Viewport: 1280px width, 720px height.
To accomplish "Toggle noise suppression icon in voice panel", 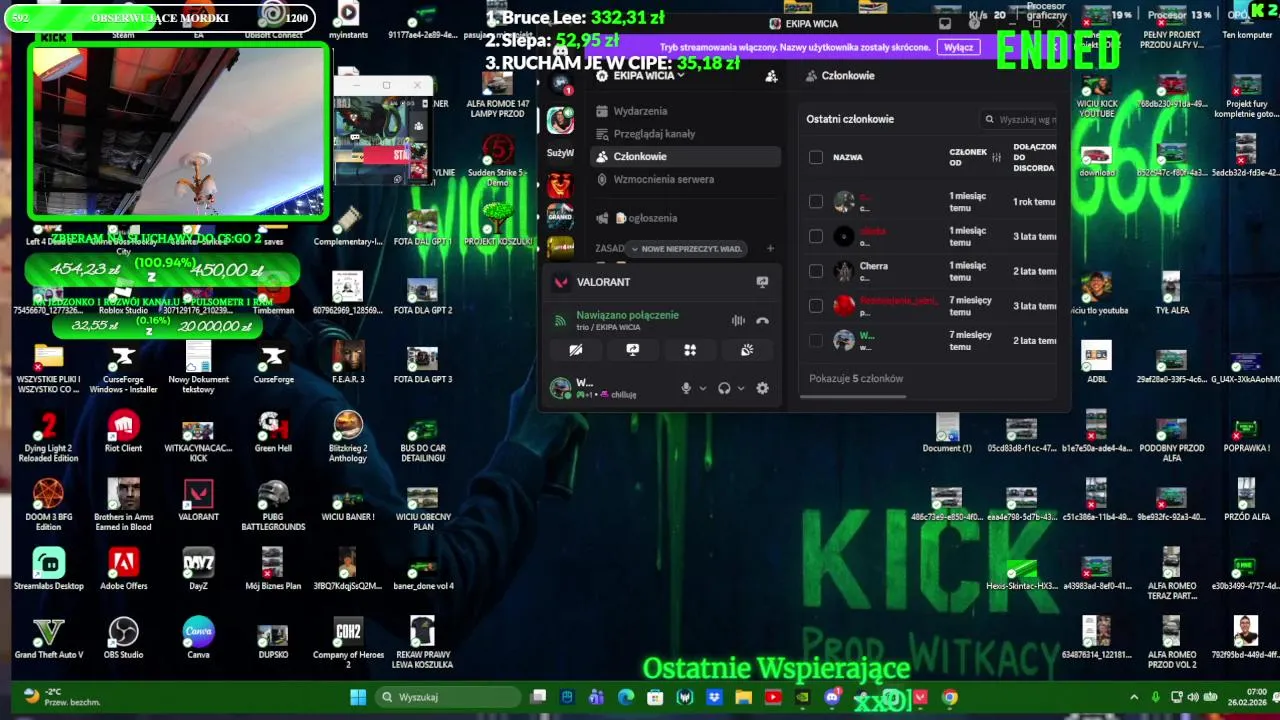I will point(738,321).
